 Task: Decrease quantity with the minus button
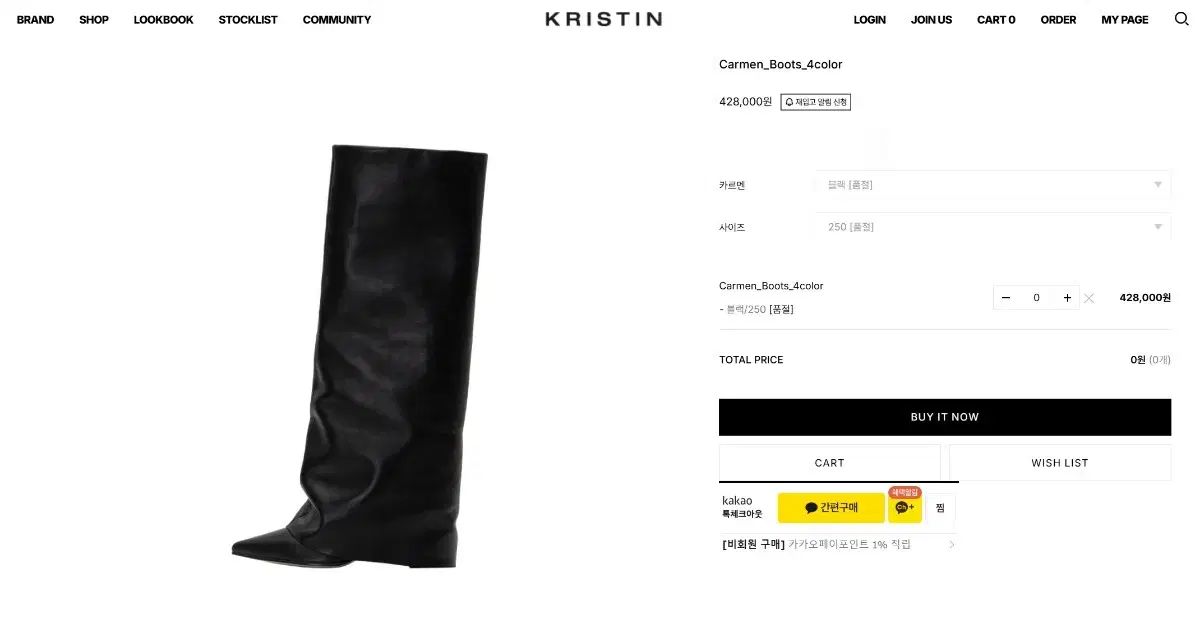click(x=1006, y=298)
